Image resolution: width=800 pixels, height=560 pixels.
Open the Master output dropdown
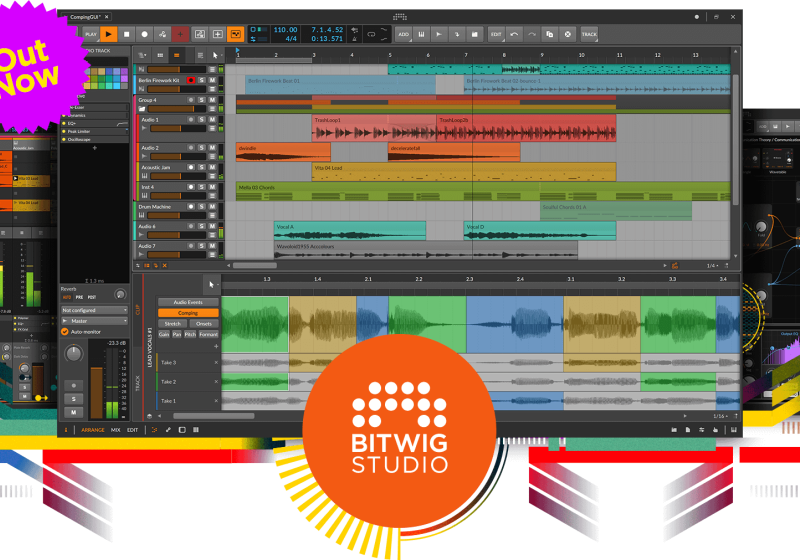point(94,321)
